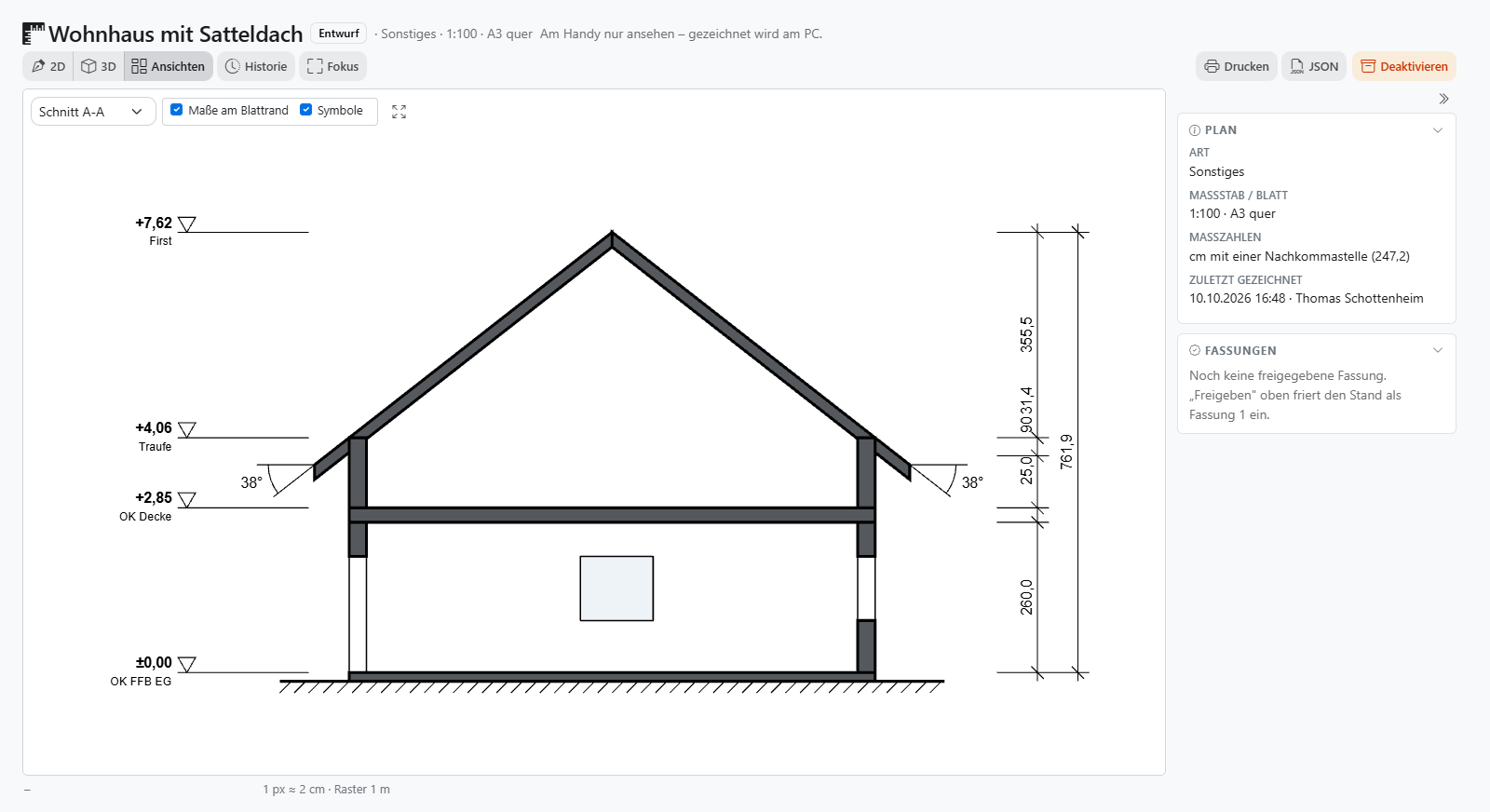
Task: Click the First level marker triangle
Action: tap(187, 224)
